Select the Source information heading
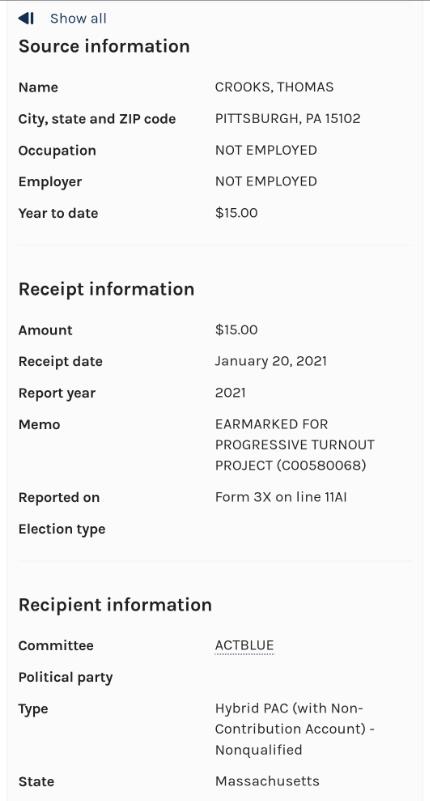The width and height of the screenshot is (430, 801). pyautogui.click(x=104, y=46)
